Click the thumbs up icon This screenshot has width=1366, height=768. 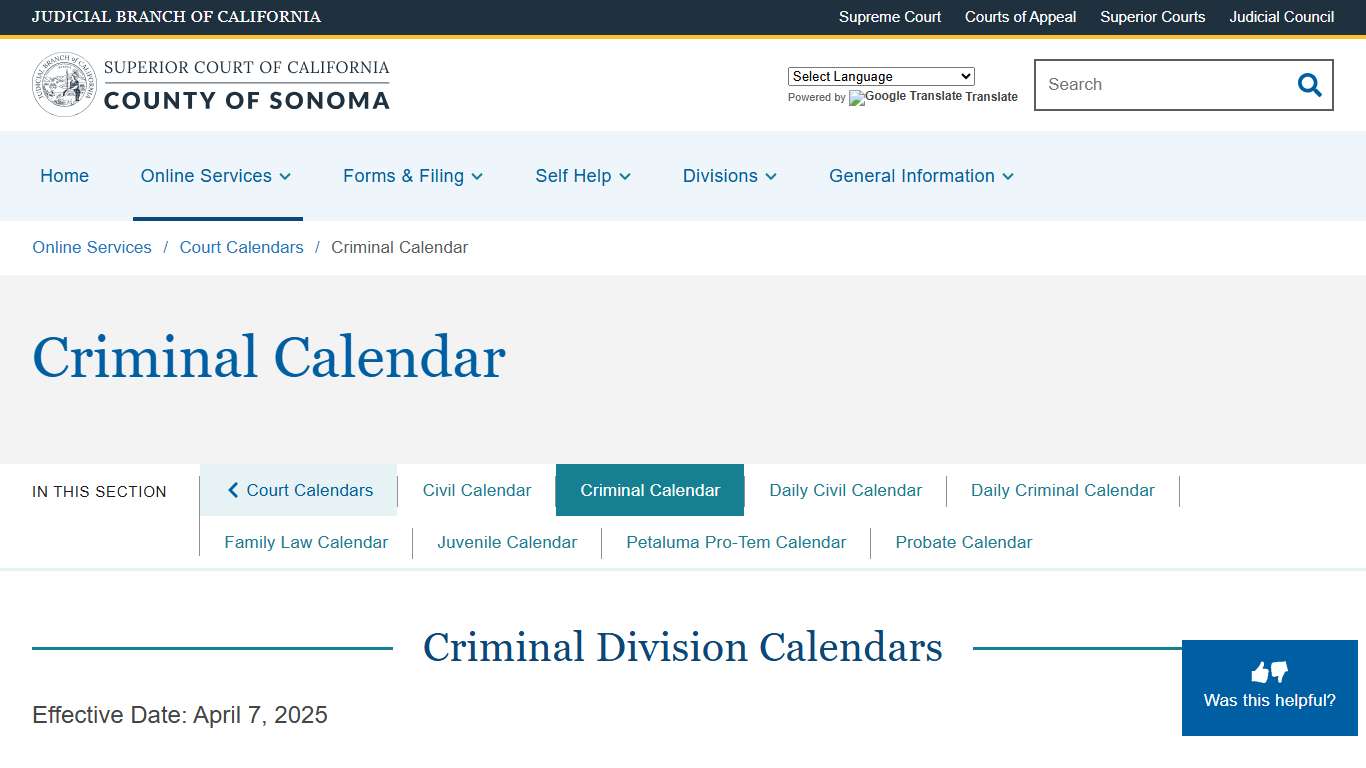(x=1261, y=670)
